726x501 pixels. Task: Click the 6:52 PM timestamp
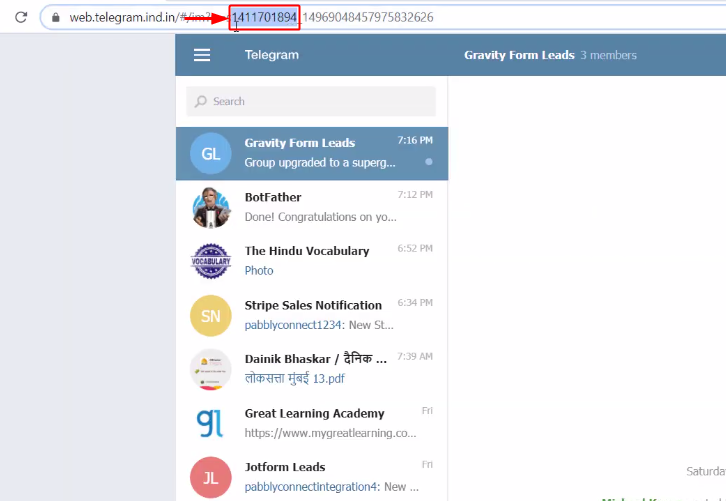415,248
